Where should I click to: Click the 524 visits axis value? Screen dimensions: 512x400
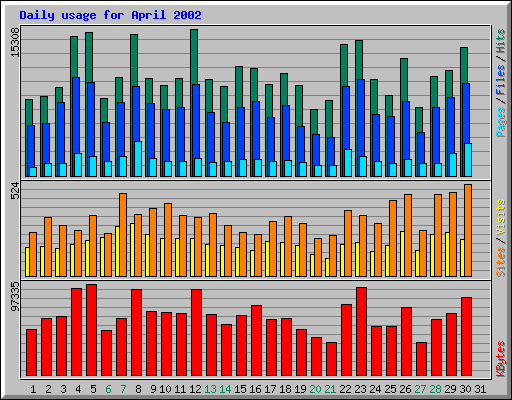pos(15,191)
